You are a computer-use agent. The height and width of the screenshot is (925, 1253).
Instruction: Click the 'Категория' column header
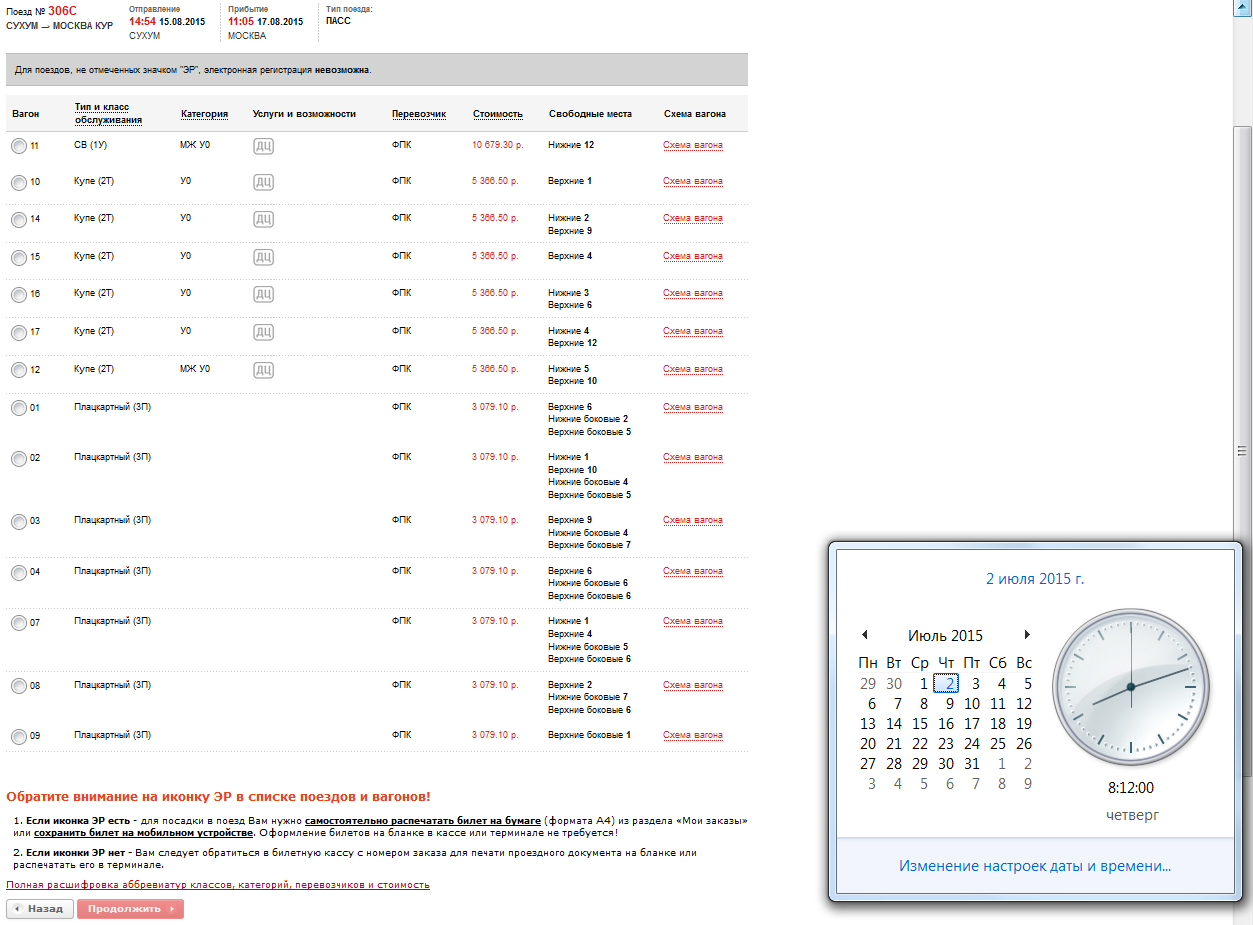(204, 114)
